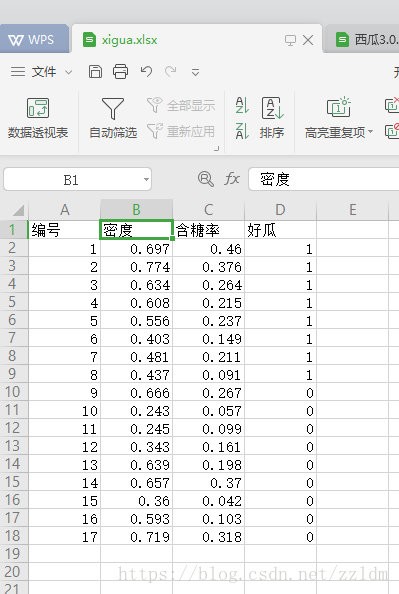
Task: Select row 19 header
Action: tap(13, 553)
